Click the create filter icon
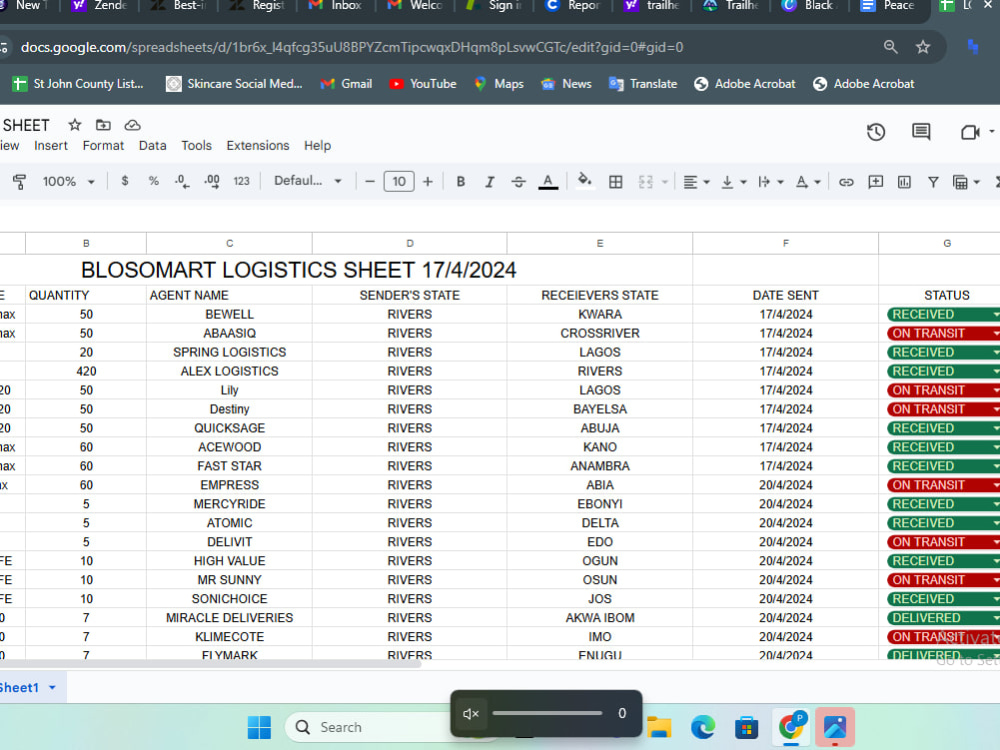The height and width of the screenshot is (750, 1000). point(933,182)
